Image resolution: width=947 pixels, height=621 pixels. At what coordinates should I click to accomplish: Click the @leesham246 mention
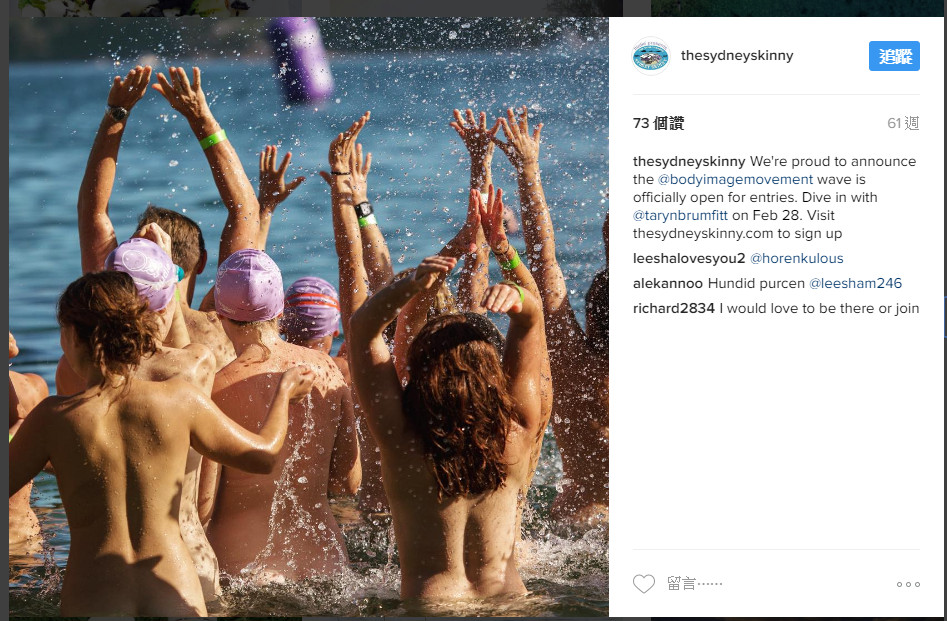(x=855, y=283)
